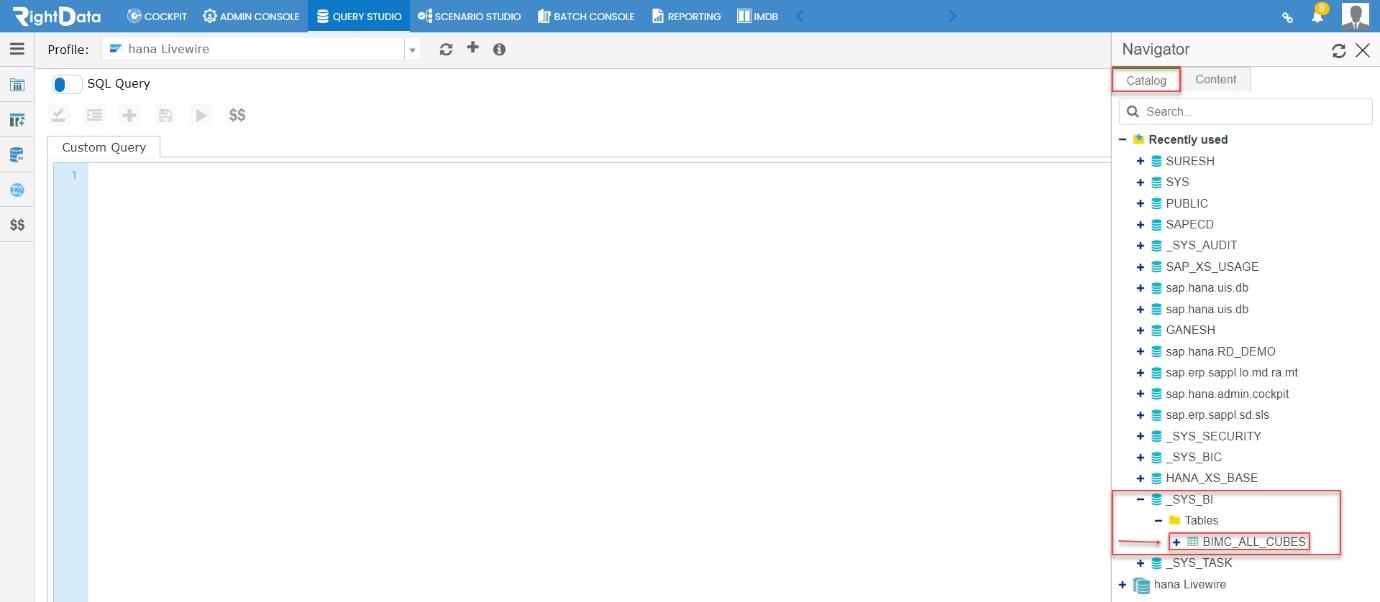Open Batch Console from the top menu
This screenshot has width=1380, height=602.
click(x=586, y=15)
